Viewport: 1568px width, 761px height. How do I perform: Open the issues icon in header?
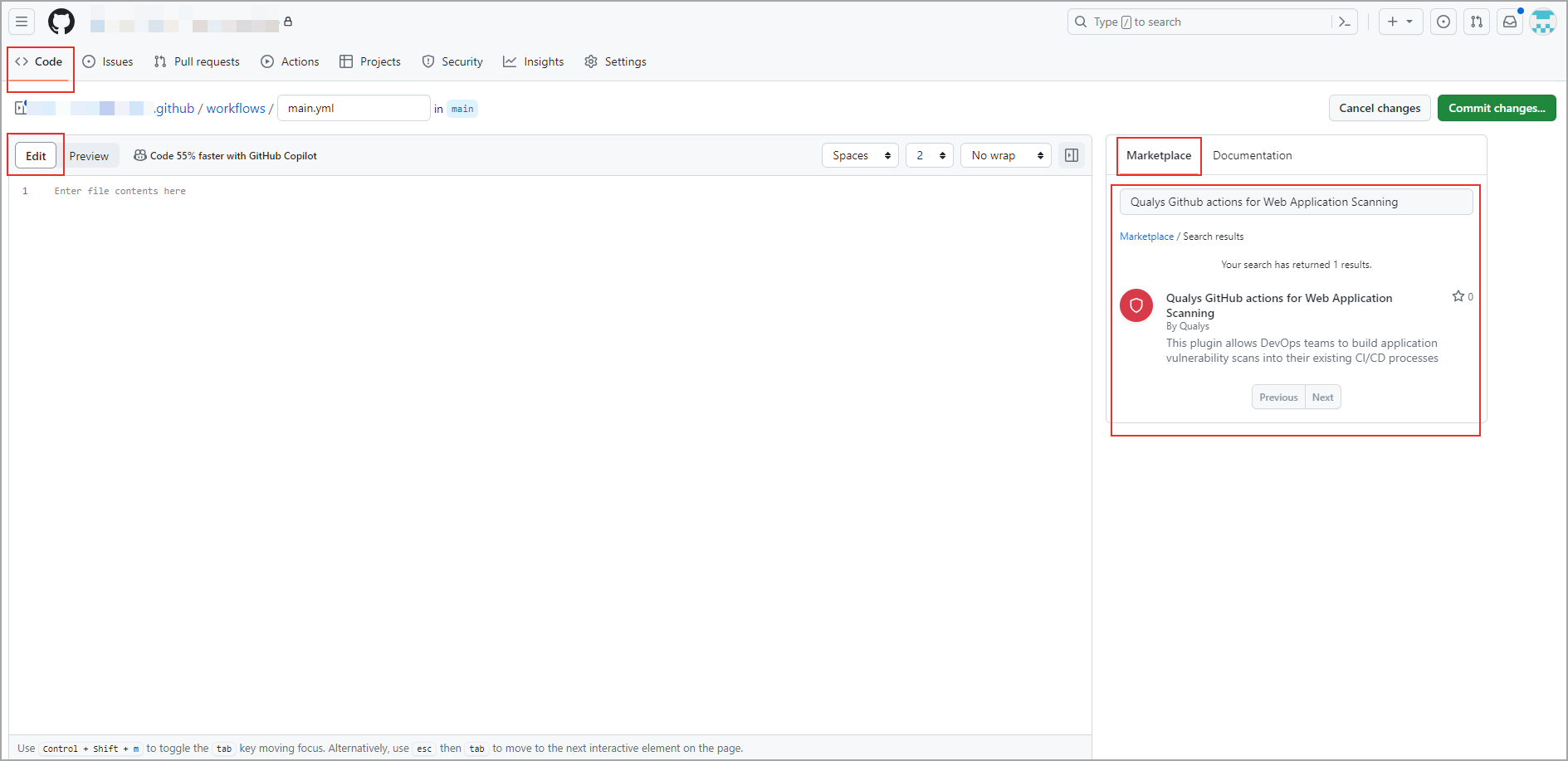[1443, 22]
